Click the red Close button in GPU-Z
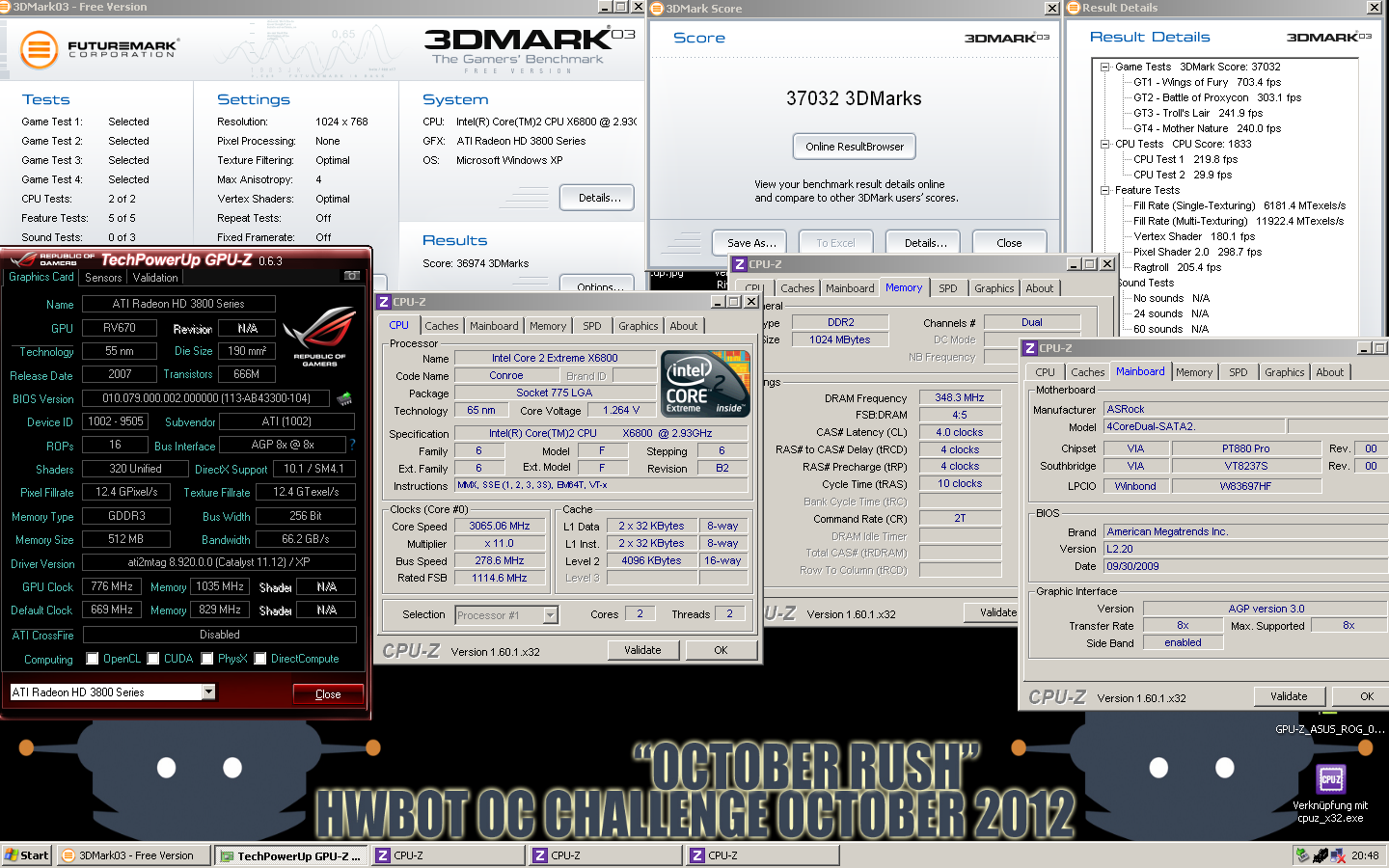Image resolution: width=1389 pixels, height=868 pixels. [x=328, y=694]
